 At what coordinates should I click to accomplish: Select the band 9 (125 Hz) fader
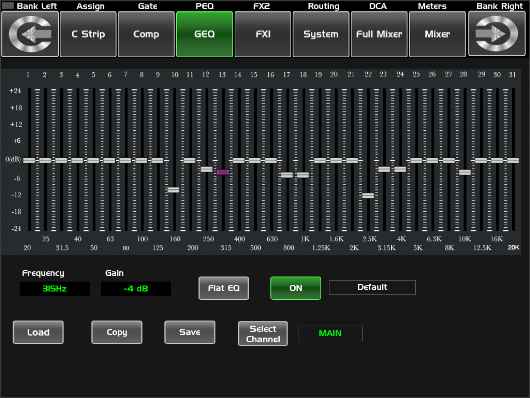point(158,160)
